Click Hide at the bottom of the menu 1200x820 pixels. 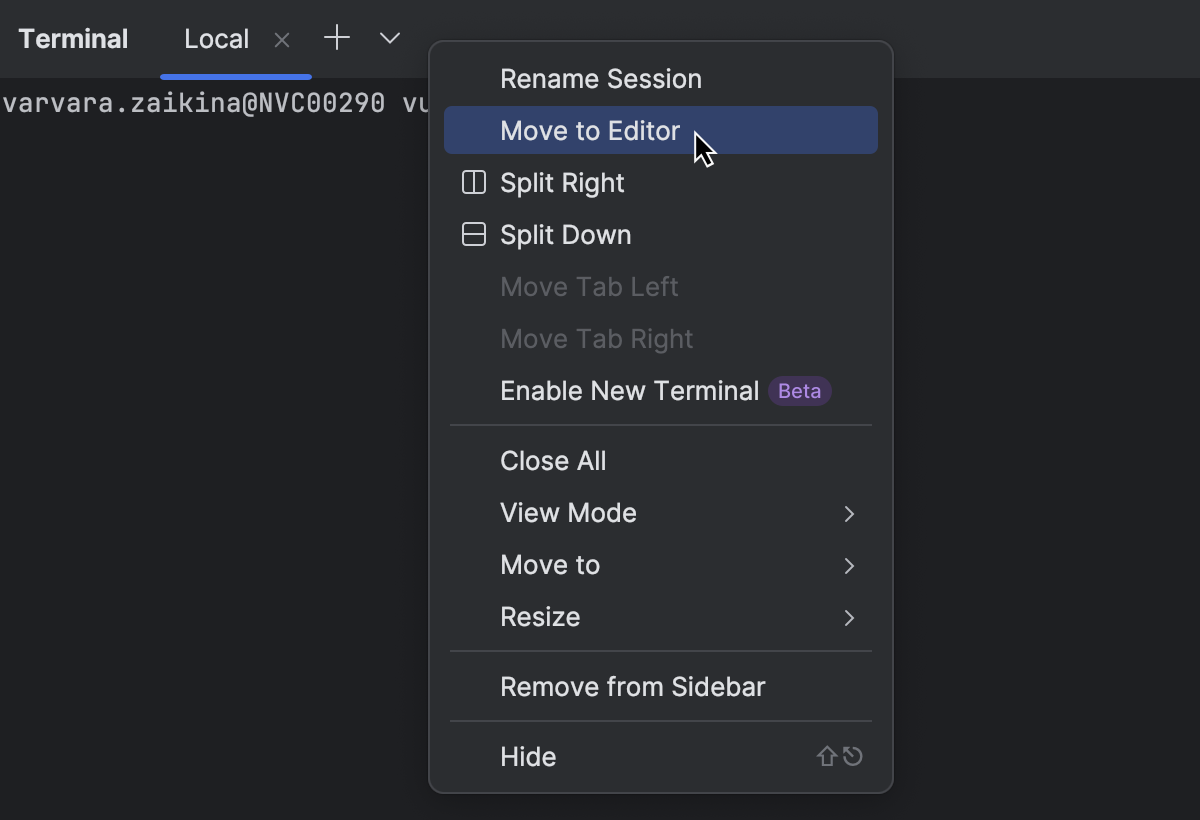(x=528, y=757)
